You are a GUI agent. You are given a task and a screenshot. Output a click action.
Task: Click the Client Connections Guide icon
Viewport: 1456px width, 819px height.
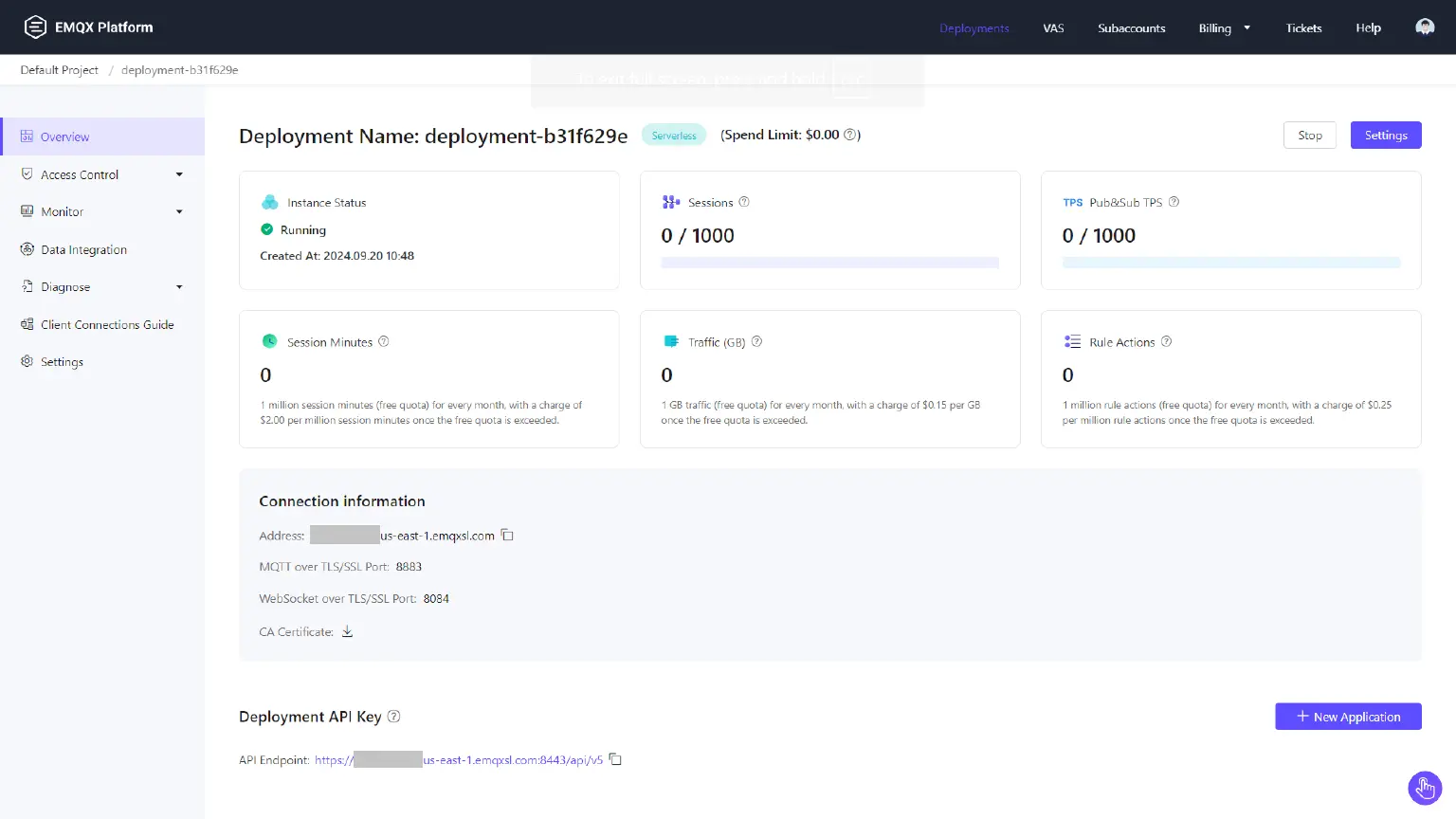(x=27, y=324)
